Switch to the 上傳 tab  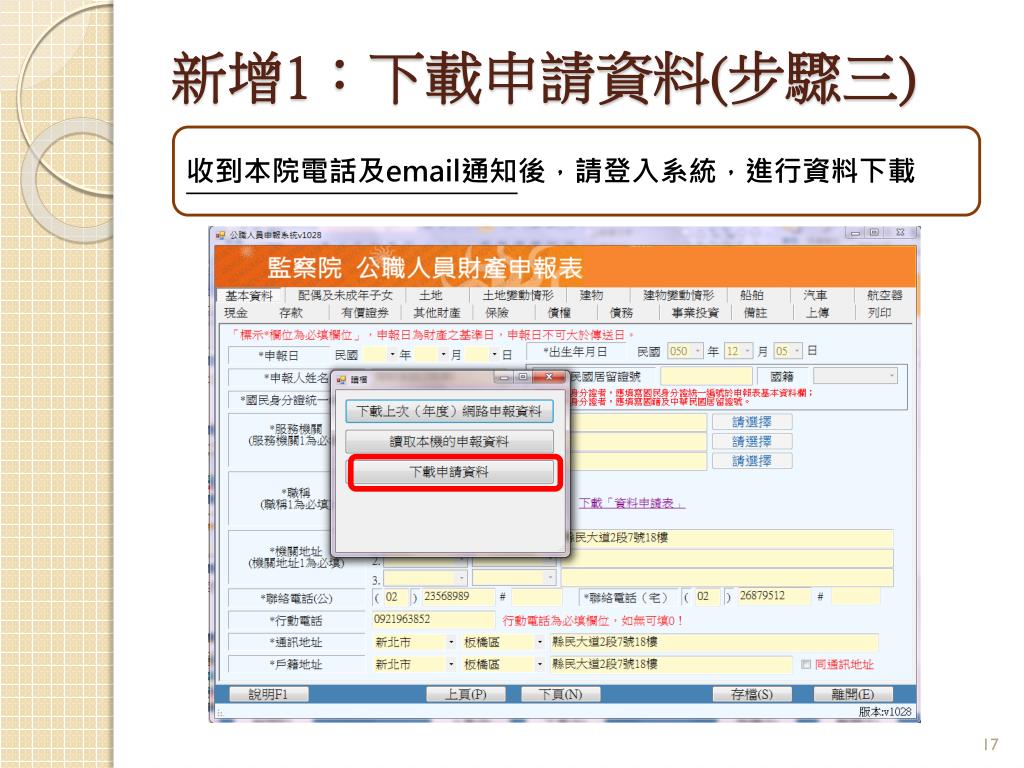coord(817,313)
